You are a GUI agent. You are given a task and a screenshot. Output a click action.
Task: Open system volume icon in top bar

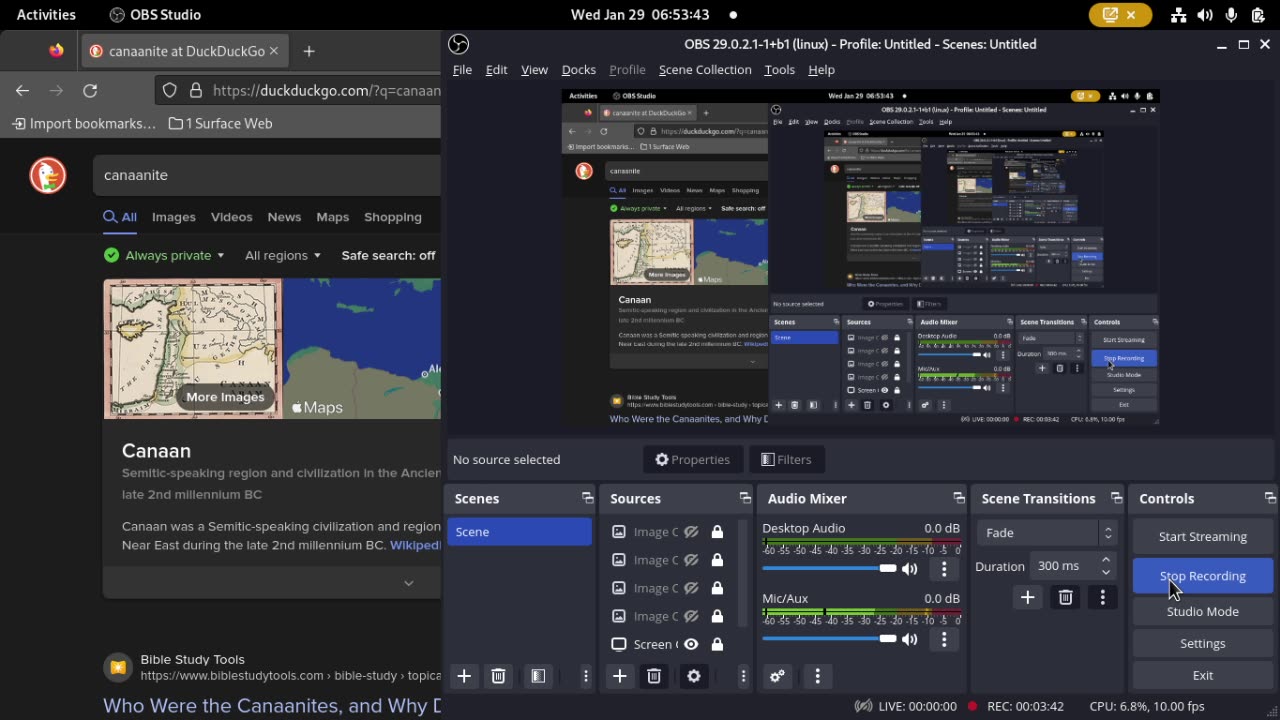[1205, 14]
